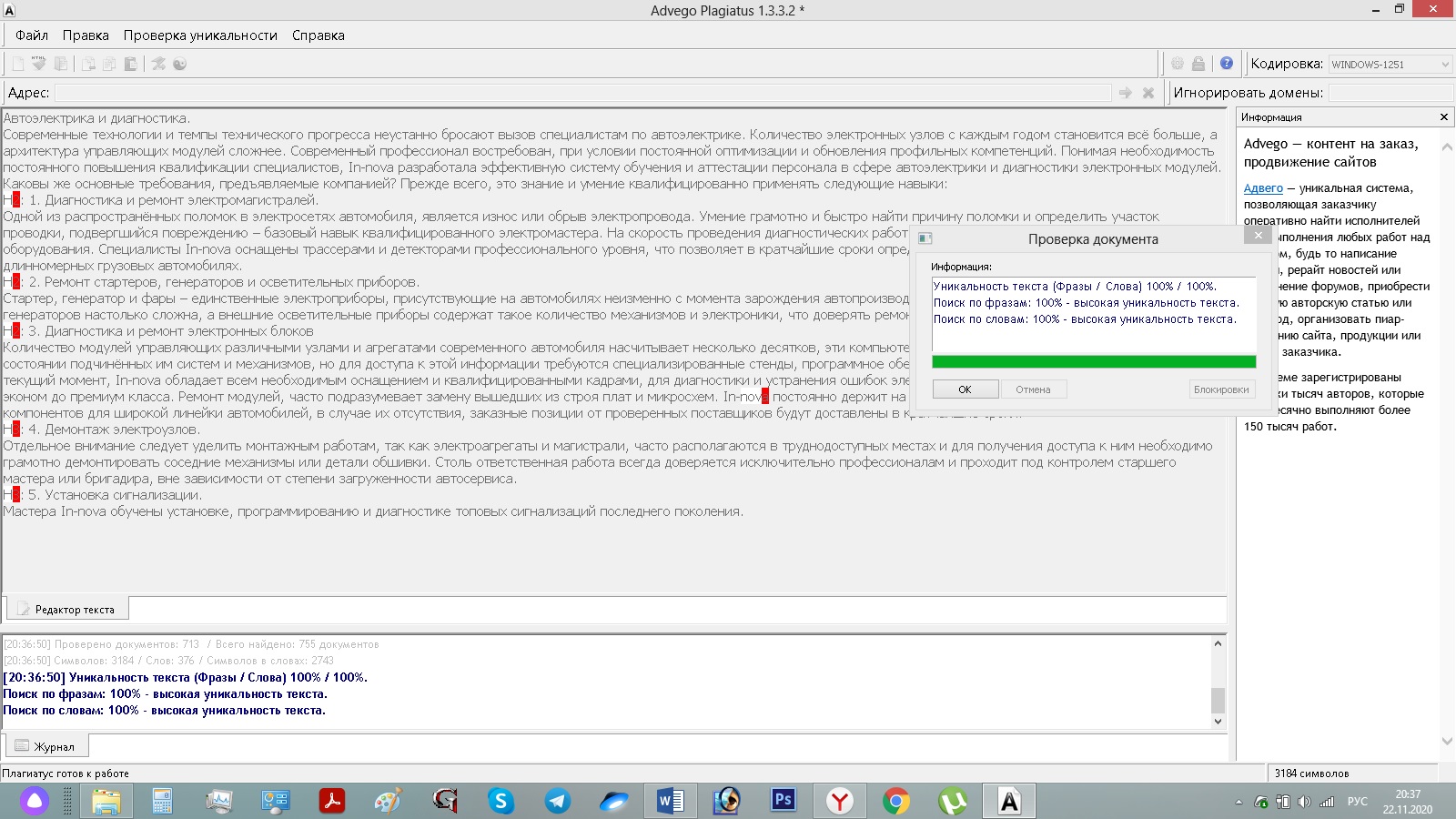Open Telegram from the taskbar
The image size is (1456, 819).
tap(557, 801)
